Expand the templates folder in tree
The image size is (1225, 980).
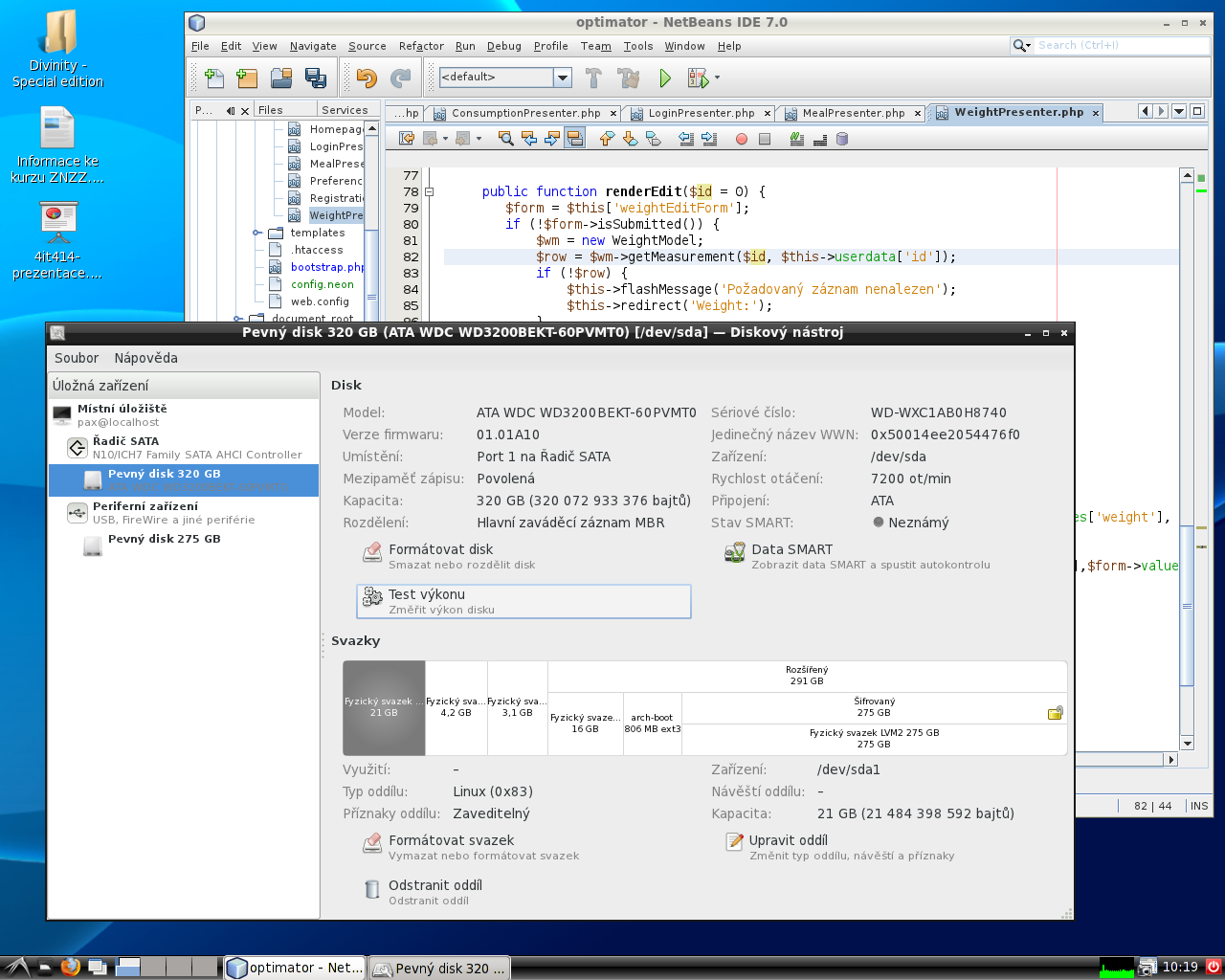coord(257,233)
